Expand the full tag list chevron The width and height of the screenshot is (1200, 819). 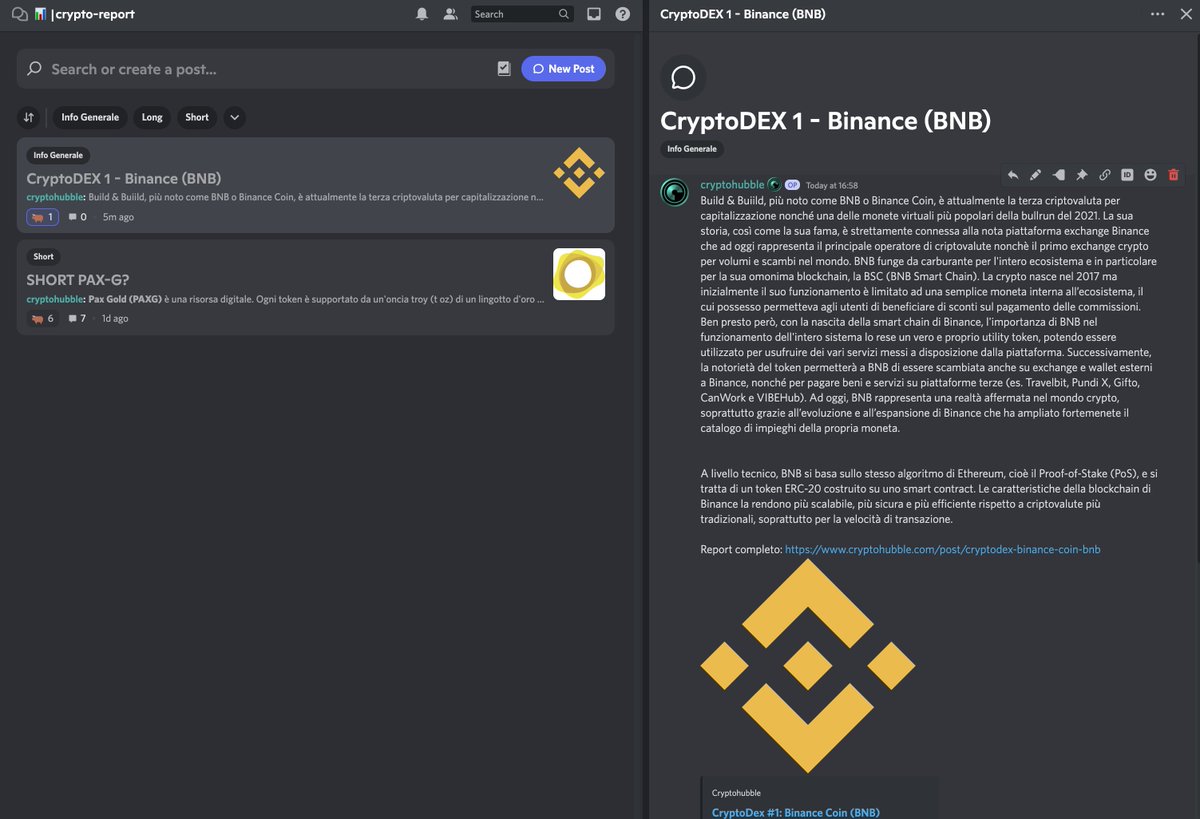coord(234,117)
